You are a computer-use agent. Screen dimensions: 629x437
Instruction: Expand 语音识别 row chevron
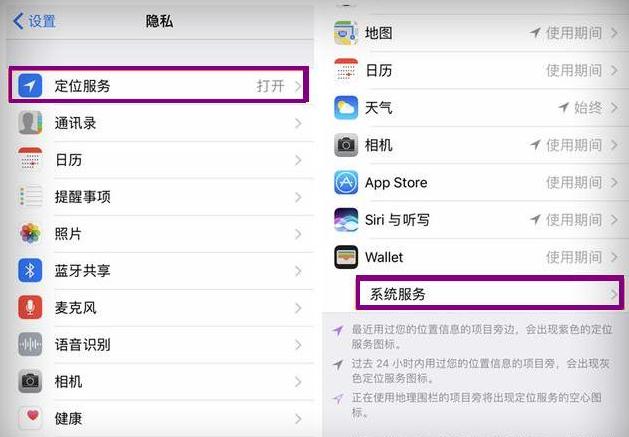[298, 345]
